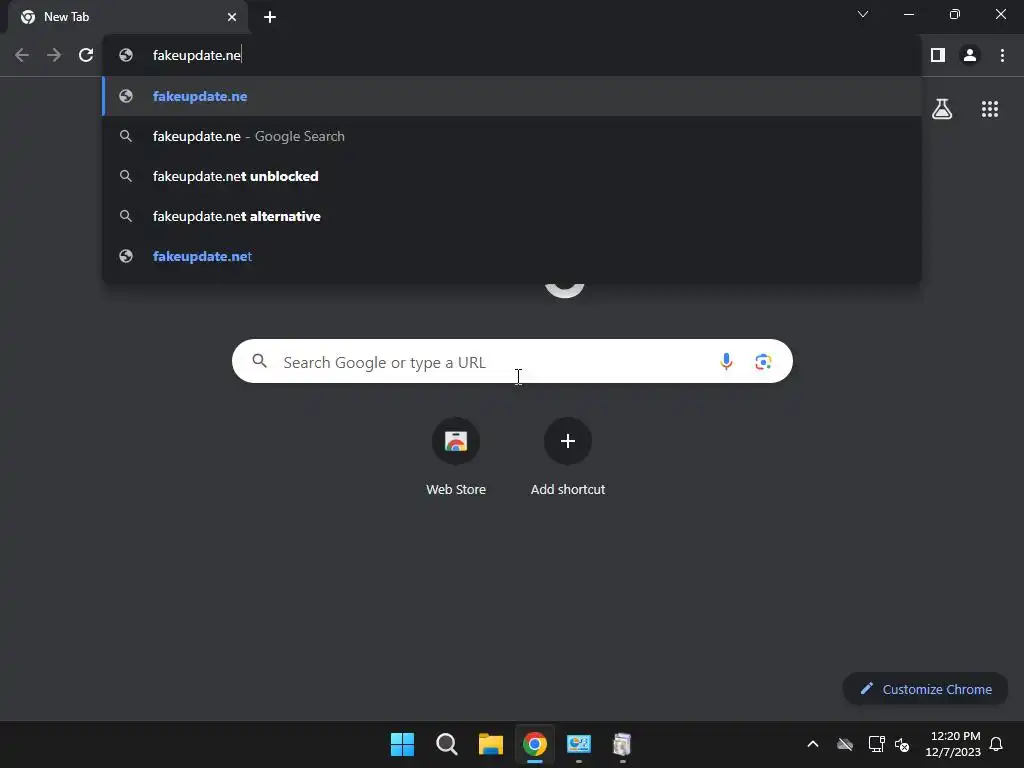Image resolution: width=1024 pixels, height=768 pixels.
Task: Open the Chrome three-dot menu
Action: pos(1002,56)
